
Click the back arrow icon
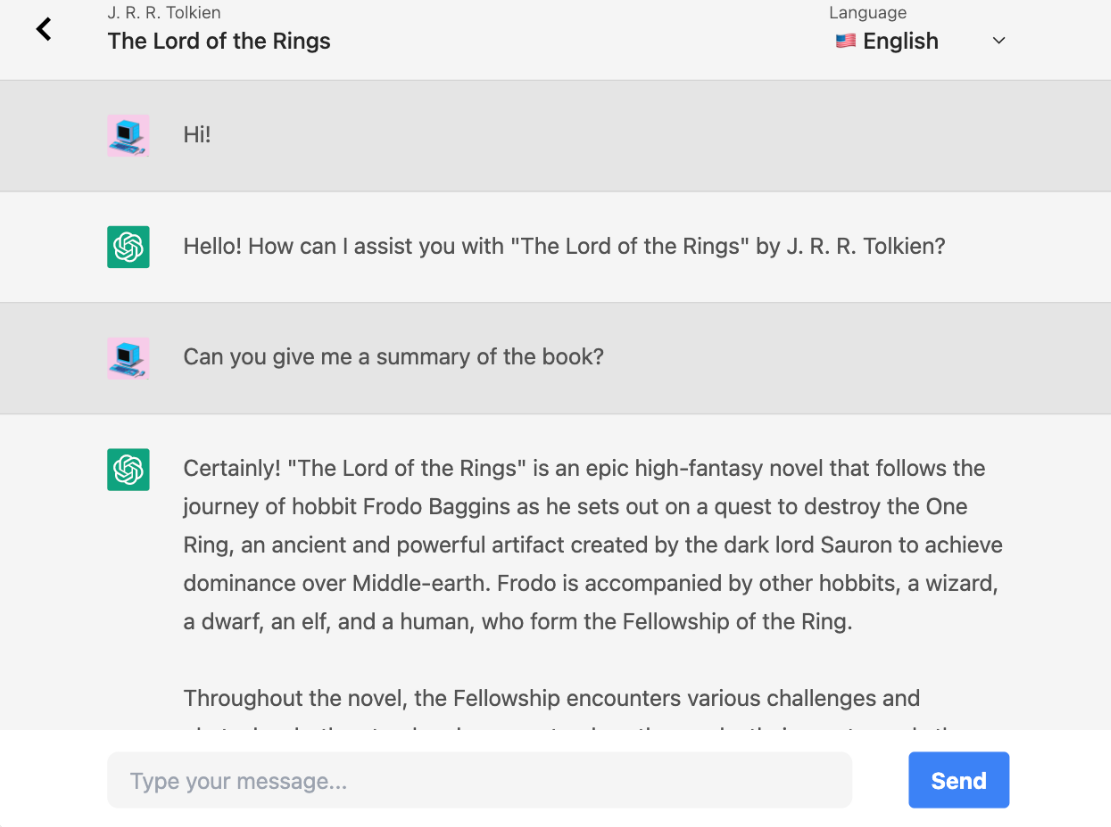click(43, 29)
